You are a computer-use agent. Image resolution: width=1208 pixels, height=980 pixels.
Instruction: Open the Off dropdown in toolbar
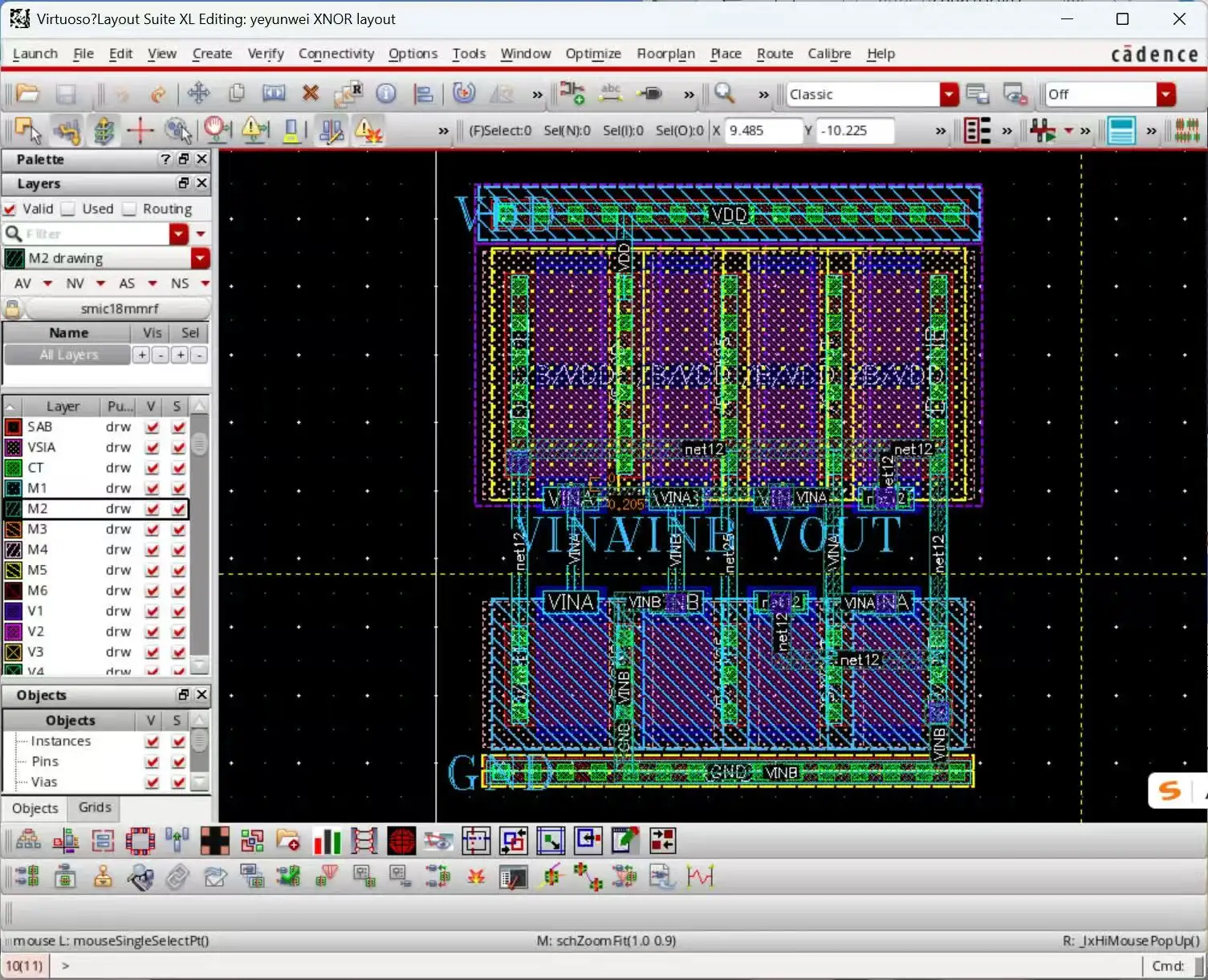tap(1165, 94)
